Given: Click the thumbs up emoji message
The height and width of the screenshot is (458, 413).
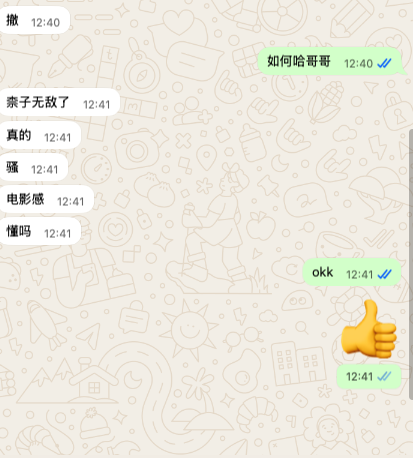Looking at the screenshot, I should [369, 329].
